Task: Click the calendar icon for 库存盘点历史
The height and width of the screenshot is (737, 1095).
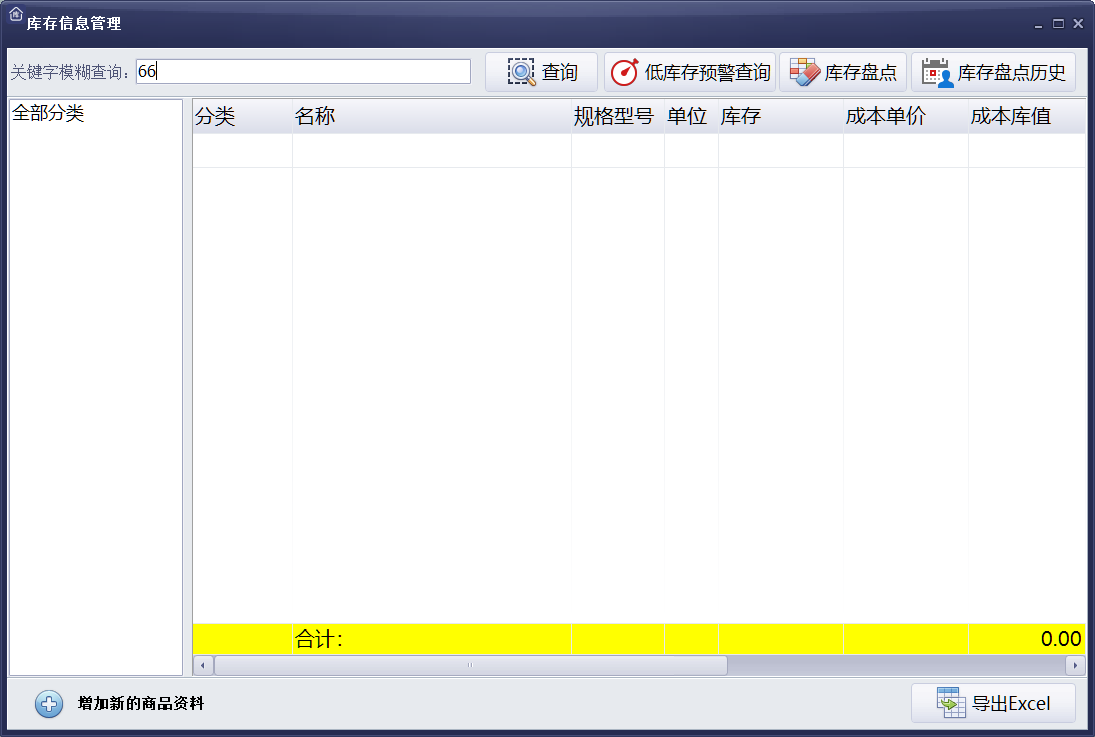Action: [937, 72]
